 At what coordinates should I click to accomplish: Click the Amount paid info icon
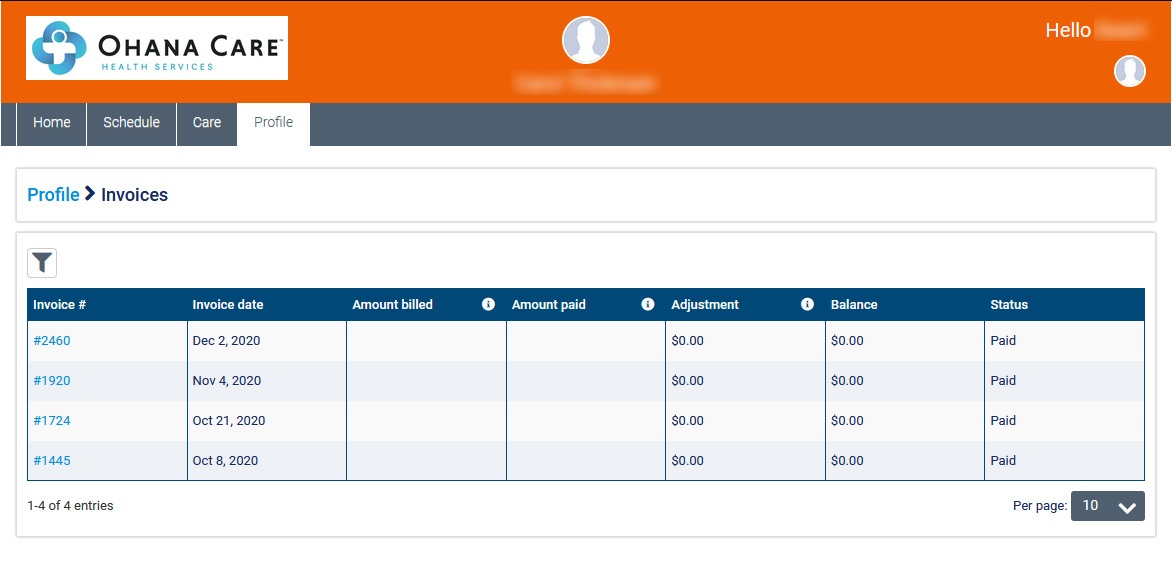pos(647,304)
